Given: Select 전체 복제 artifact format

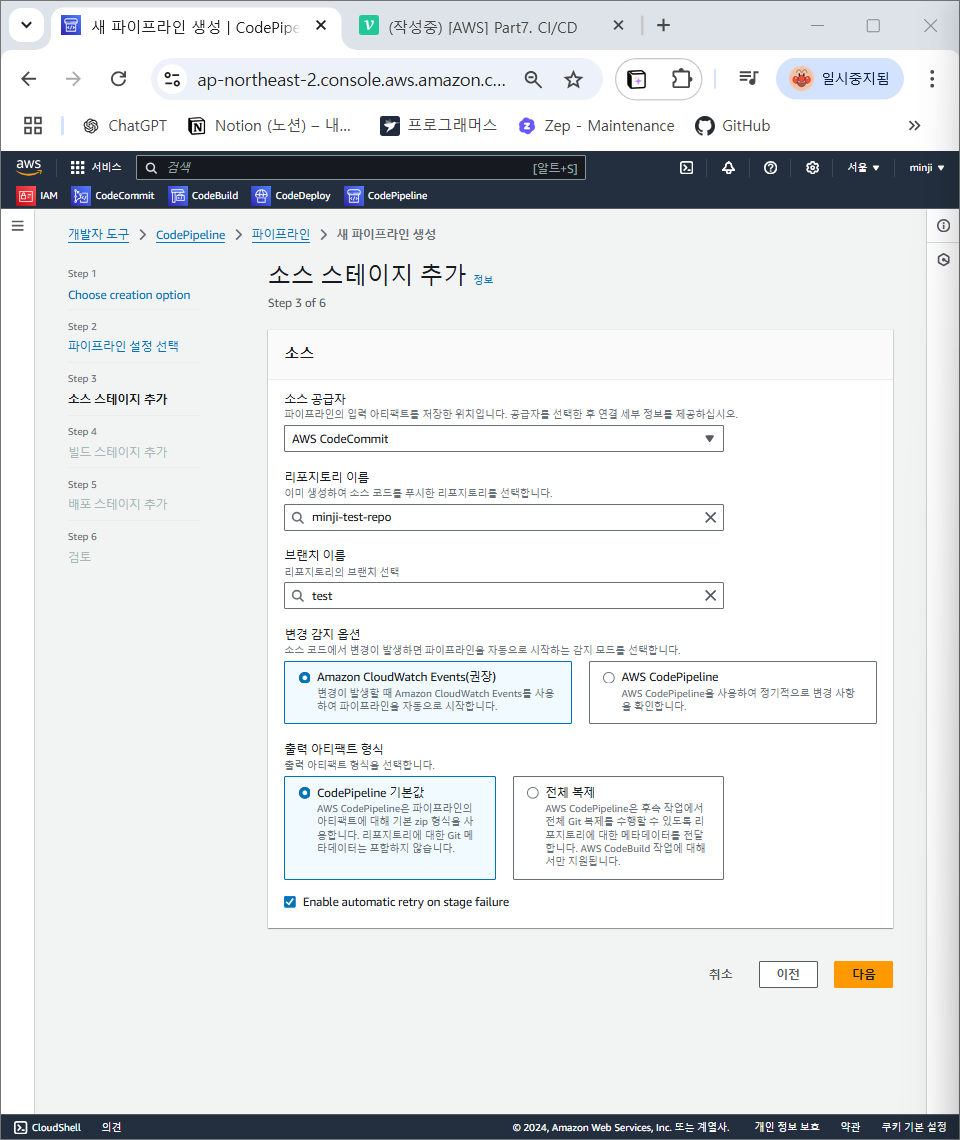Looking at the screenshot, I should click(x=618, y=828).
